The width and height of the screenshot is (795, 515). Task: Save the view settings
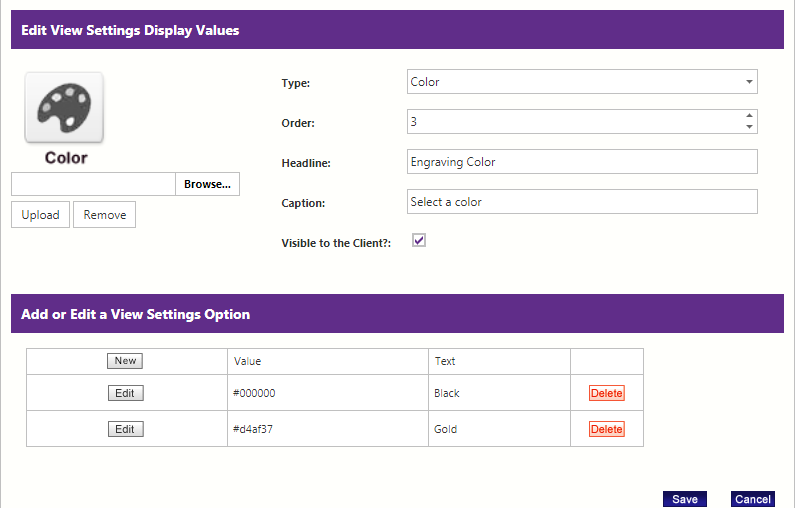point(684,499)
